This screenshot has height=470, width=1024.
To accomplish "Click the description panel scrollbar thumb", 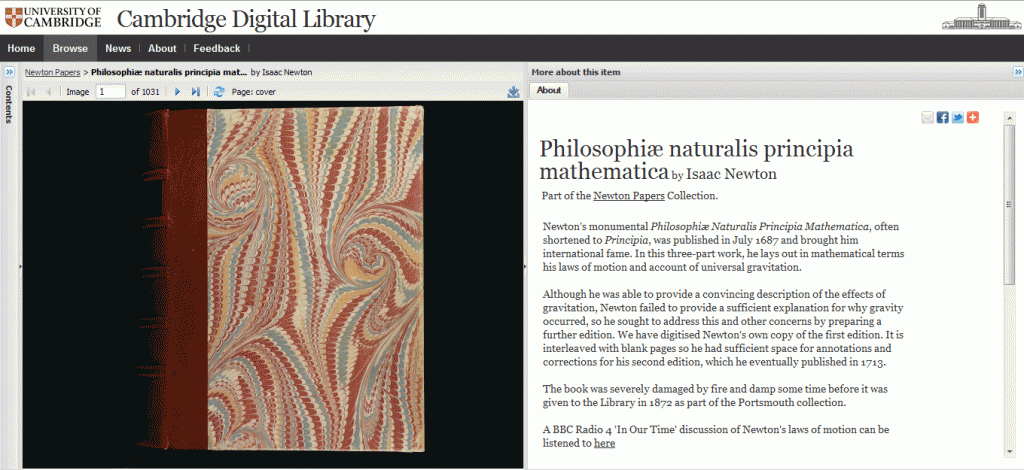I will [1010, 204].
